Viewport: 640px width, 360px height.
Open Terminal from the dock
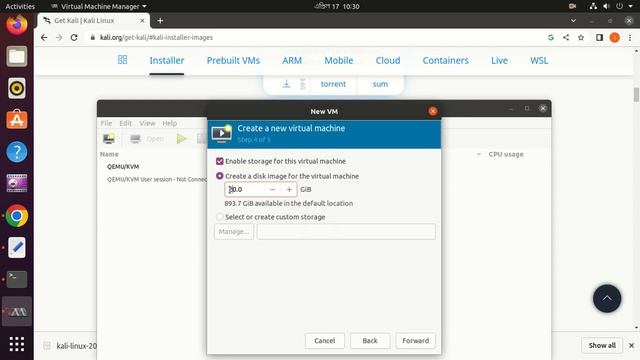17,279
